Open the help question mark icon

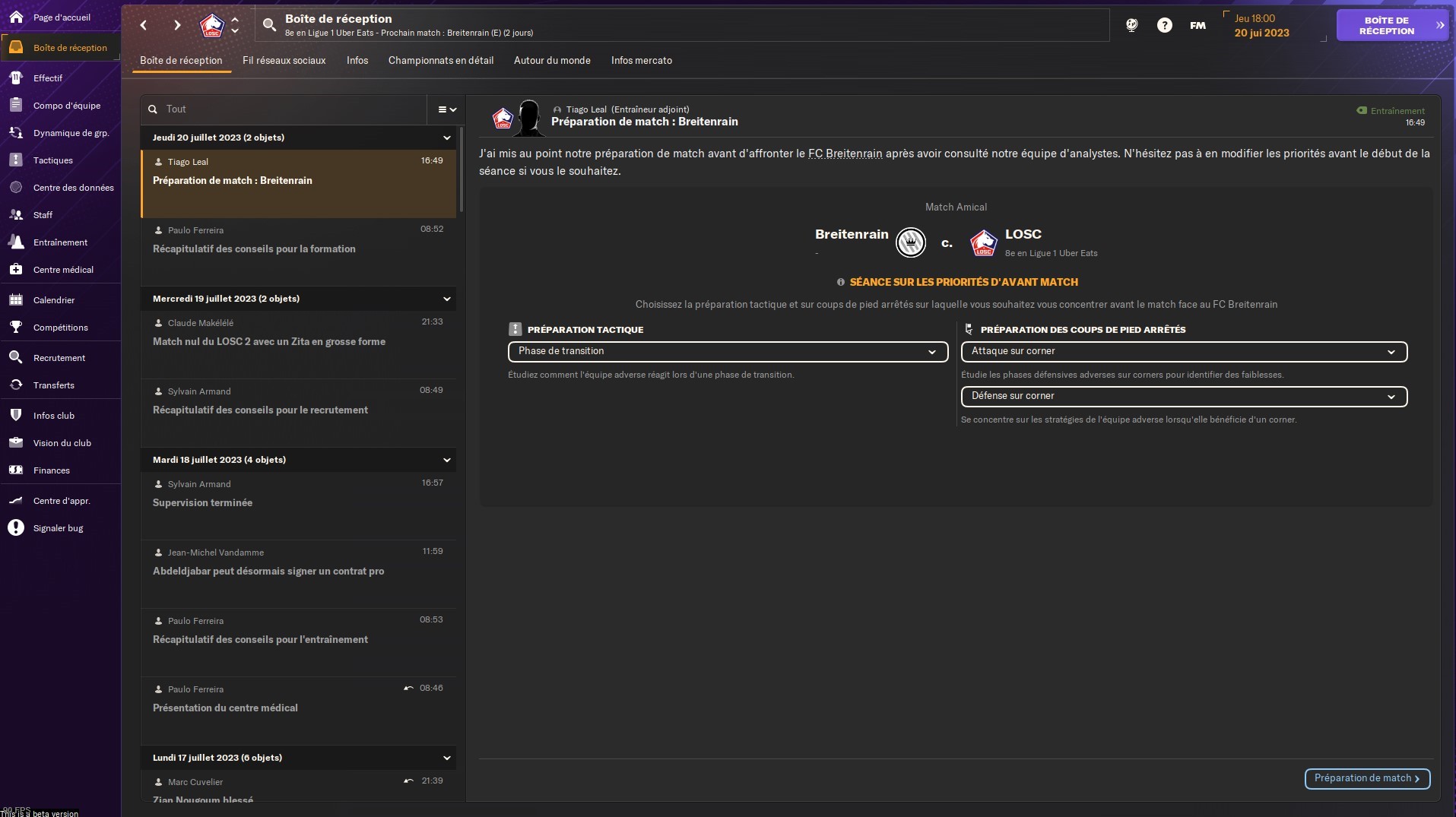[1164, 25]
